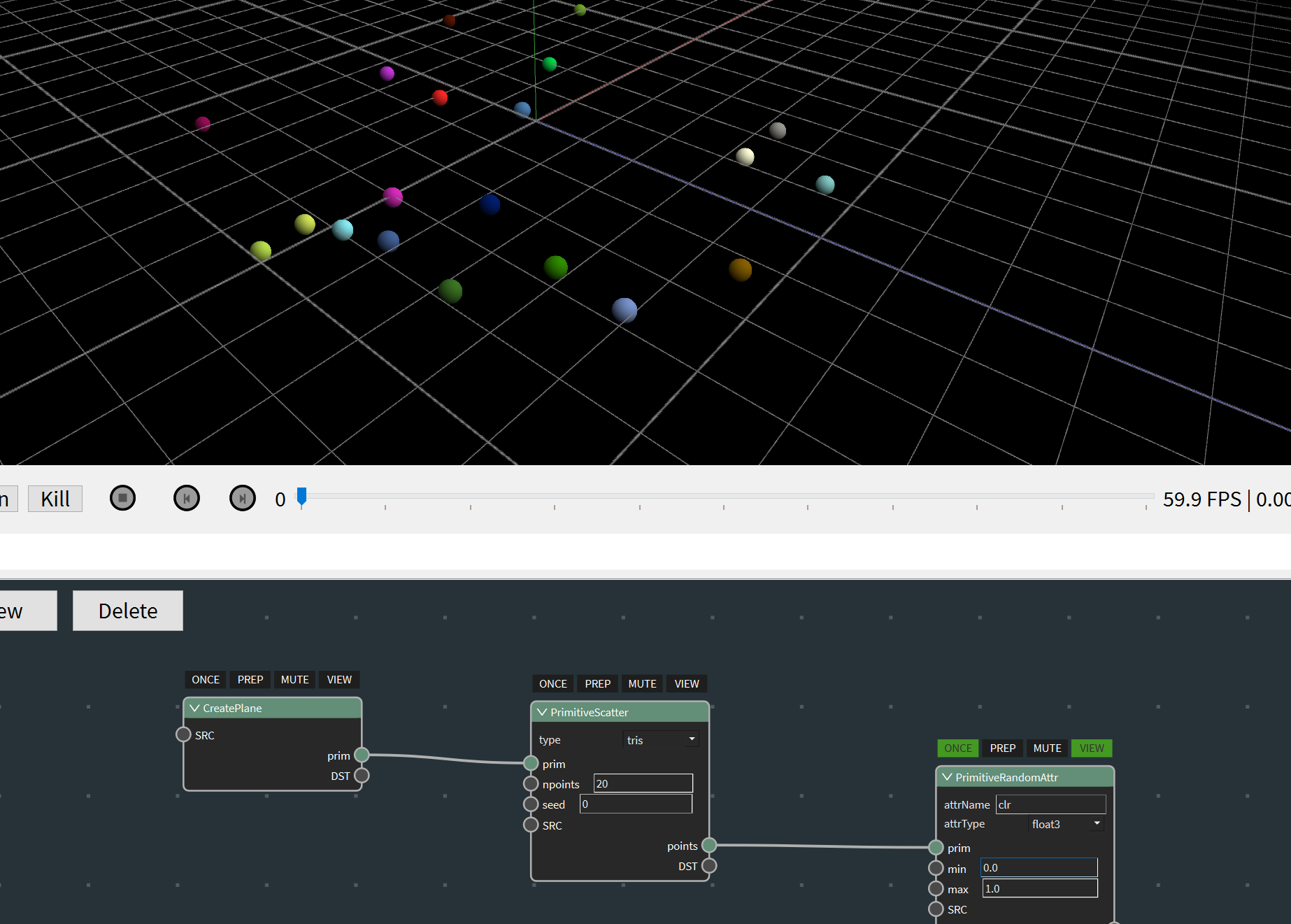Collapse the PrimitiveScatter node

[542, 712]
